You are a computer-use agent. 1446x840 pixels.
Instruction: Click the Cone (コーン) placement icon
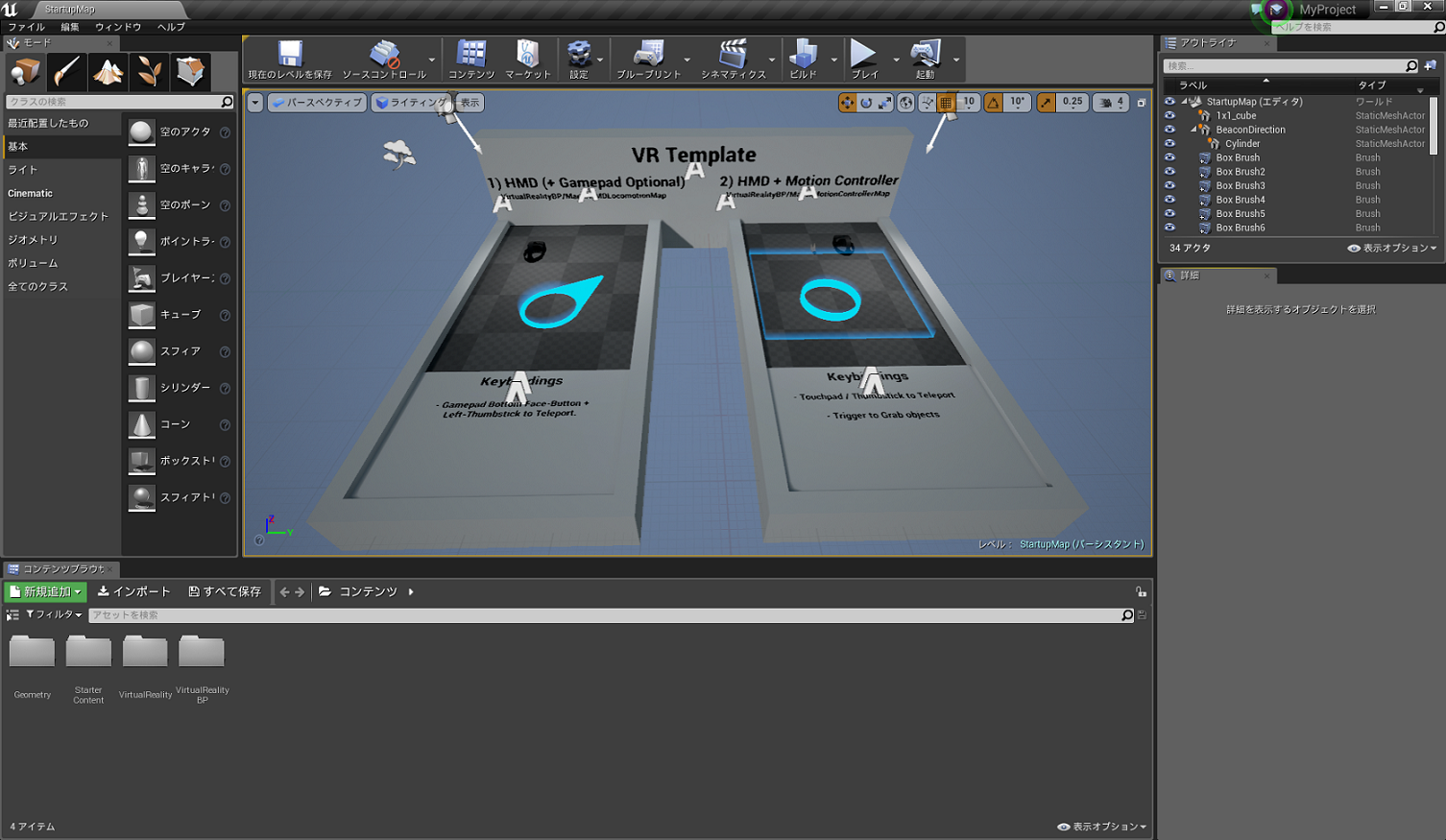[x=142, y=424]
